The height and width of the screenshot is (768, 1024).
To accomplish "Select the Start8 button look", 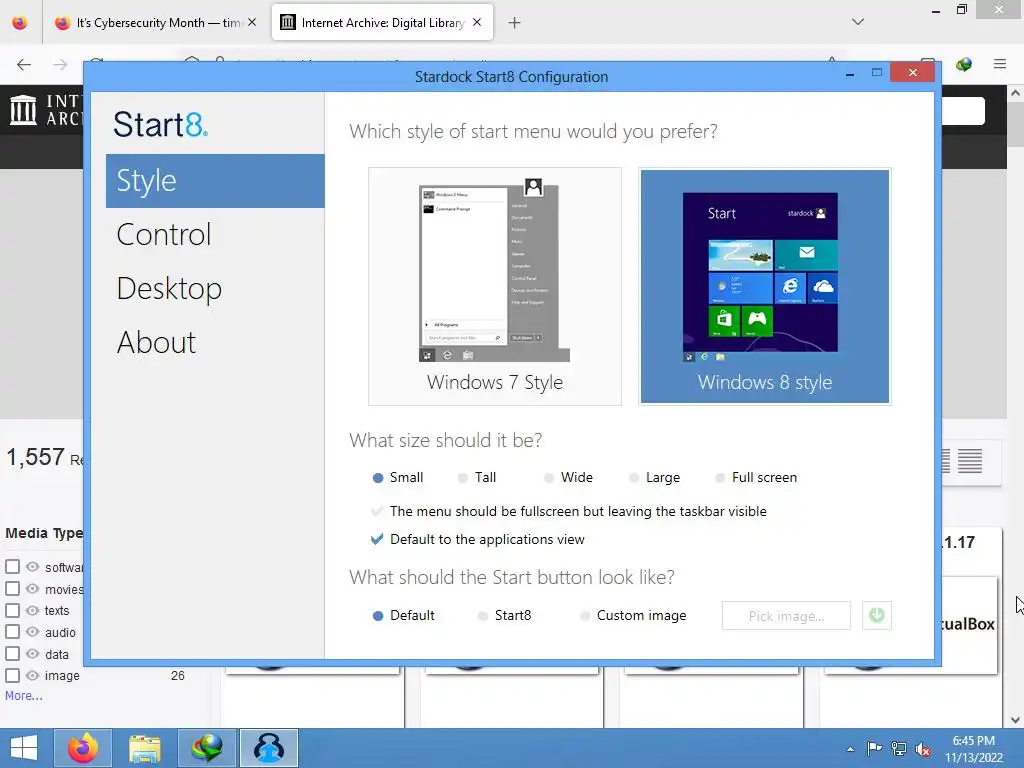I will [x=504, y=615].
